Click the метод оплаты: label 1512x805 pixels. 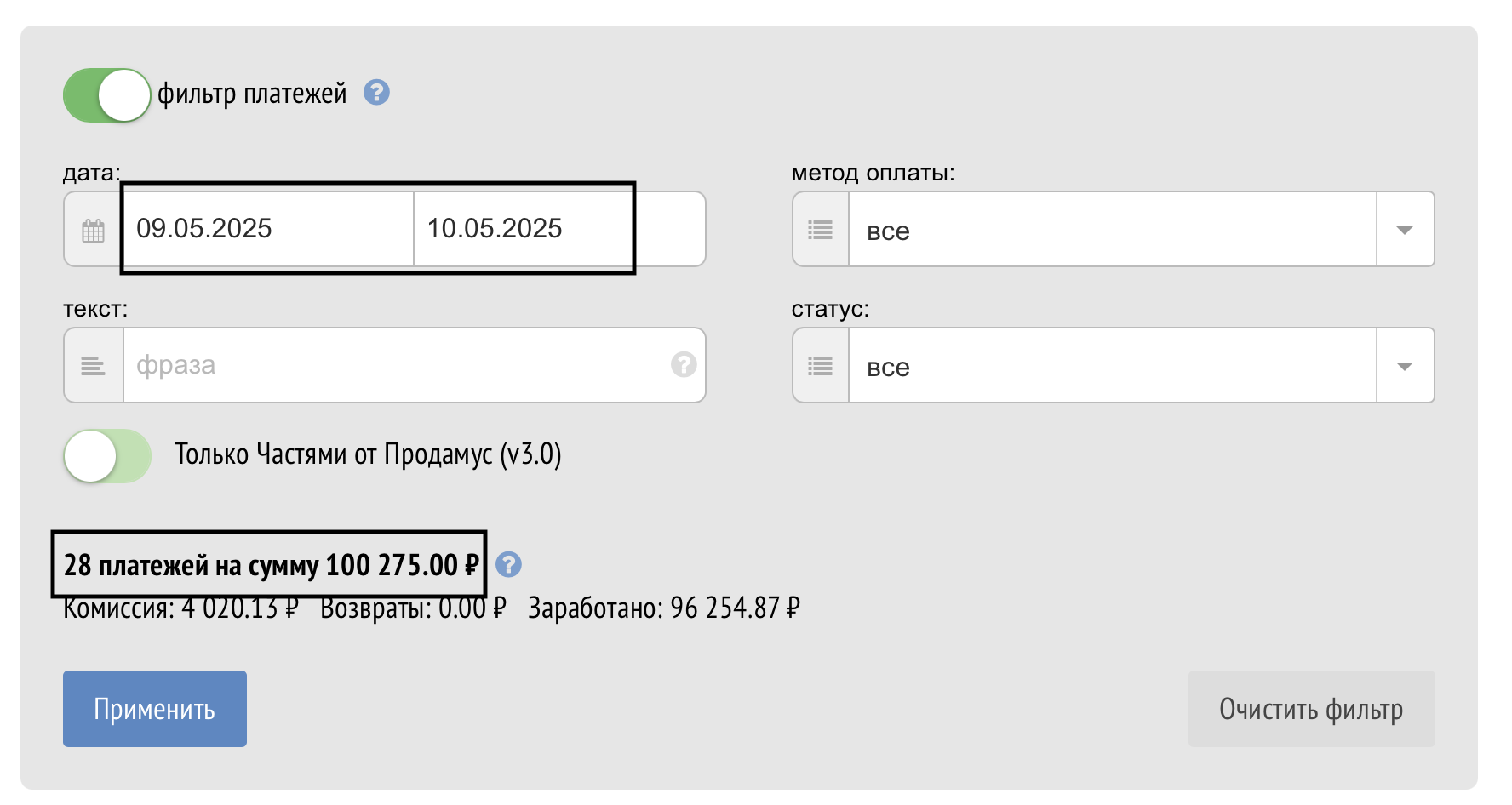coord(873,173)
